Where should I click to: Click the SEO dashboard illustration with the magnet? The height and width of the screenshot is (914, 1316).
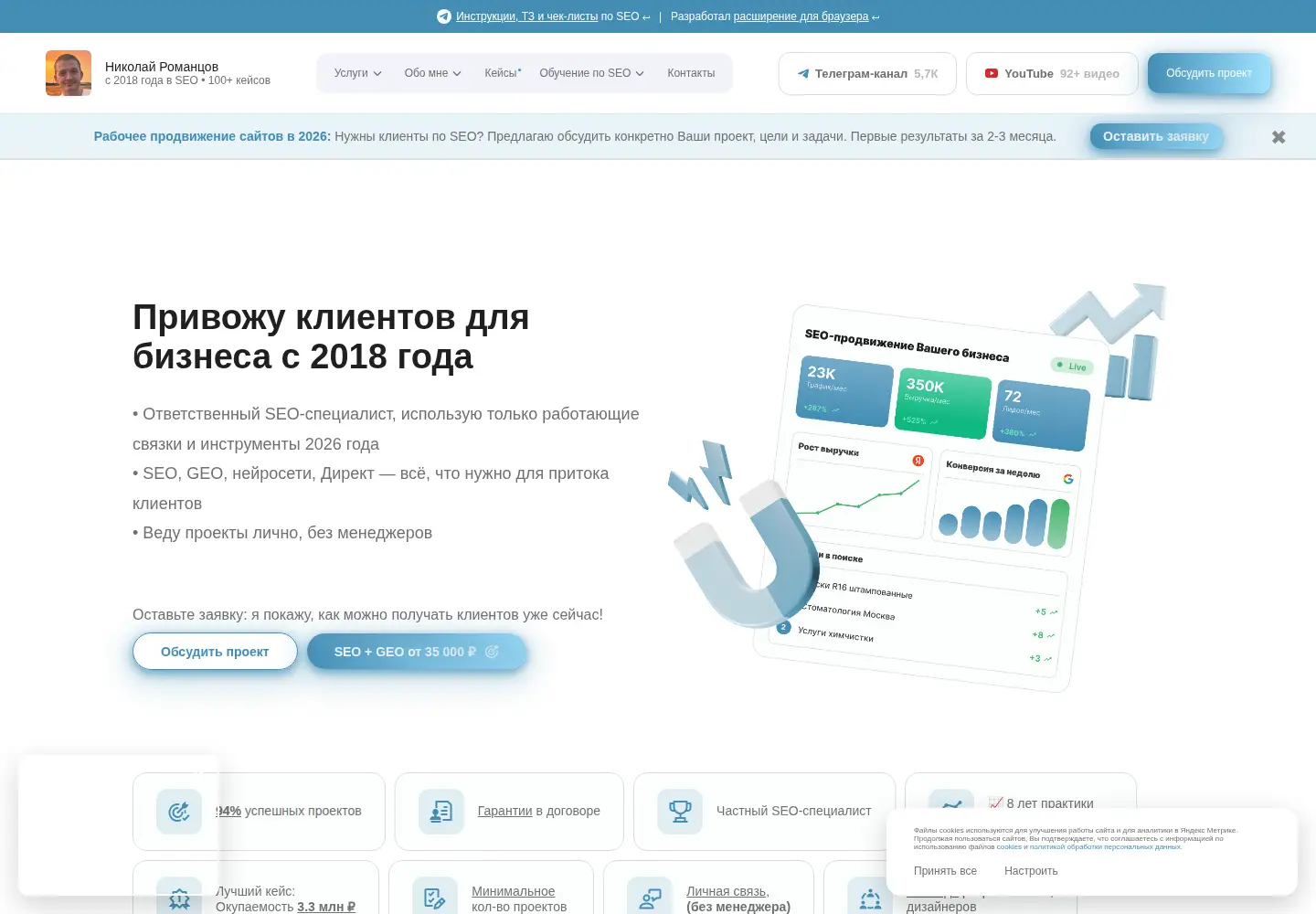coord(917,487)
